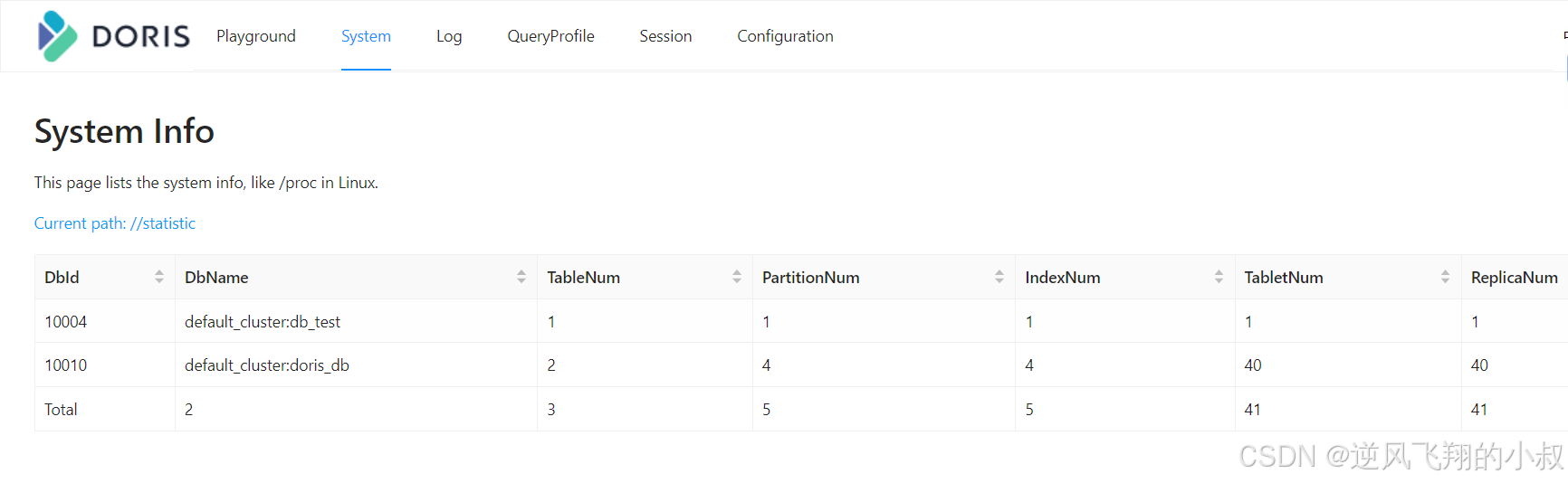Select the default_cluster:doris_db row
Viewport: 1568px width, 483px height.
pos(267,365)
